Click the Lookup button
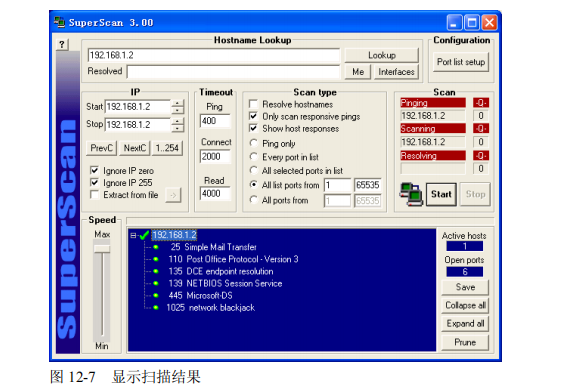This screenshot has width=571, height=392. (382, 55)
